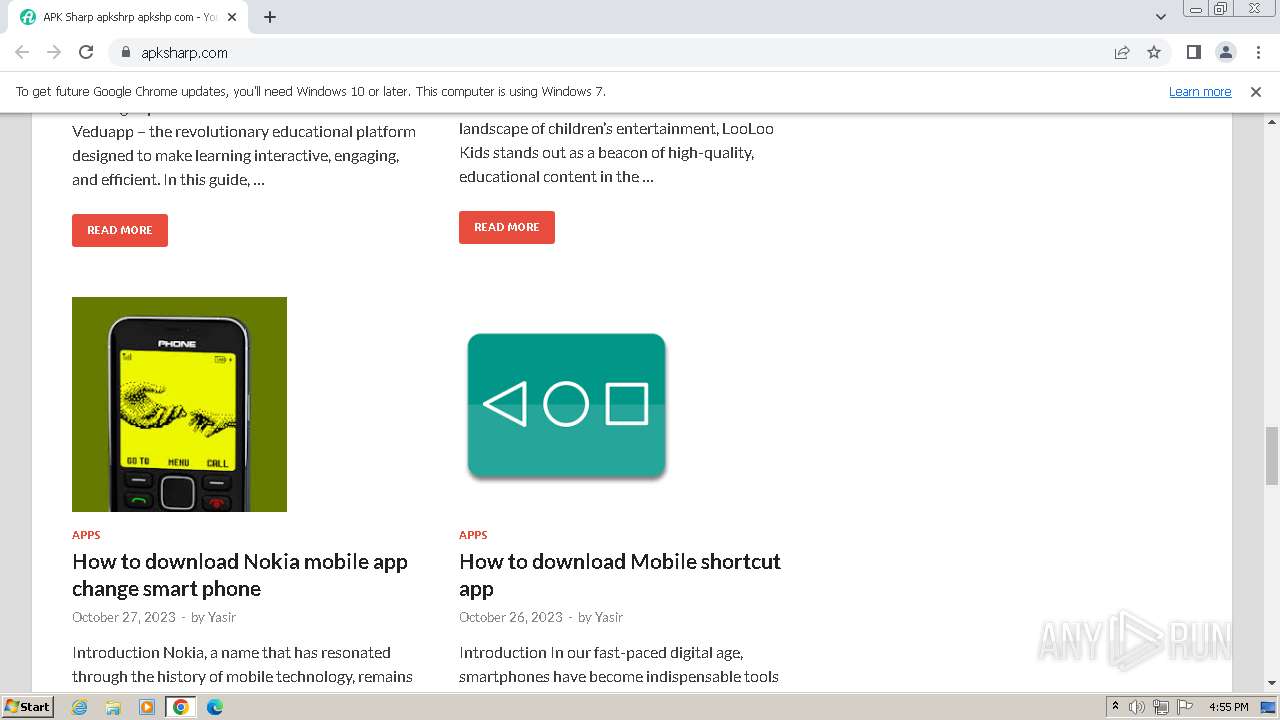Image resolution: width=1280 pixels, height=720 pixels.
Task: Go forward to the next page
Action: point(54,52)
